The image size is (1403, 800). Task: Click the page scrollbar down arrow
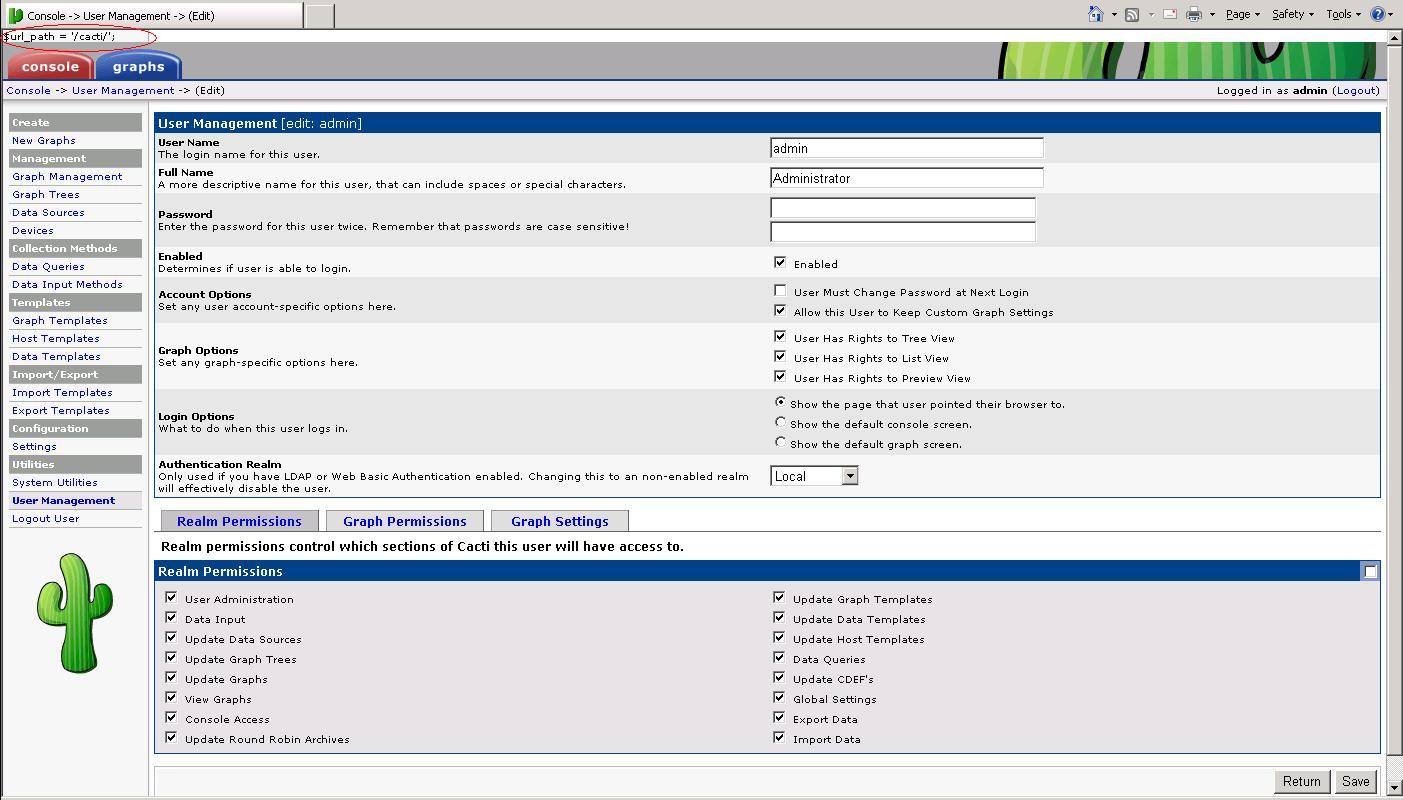(1395, 788)
